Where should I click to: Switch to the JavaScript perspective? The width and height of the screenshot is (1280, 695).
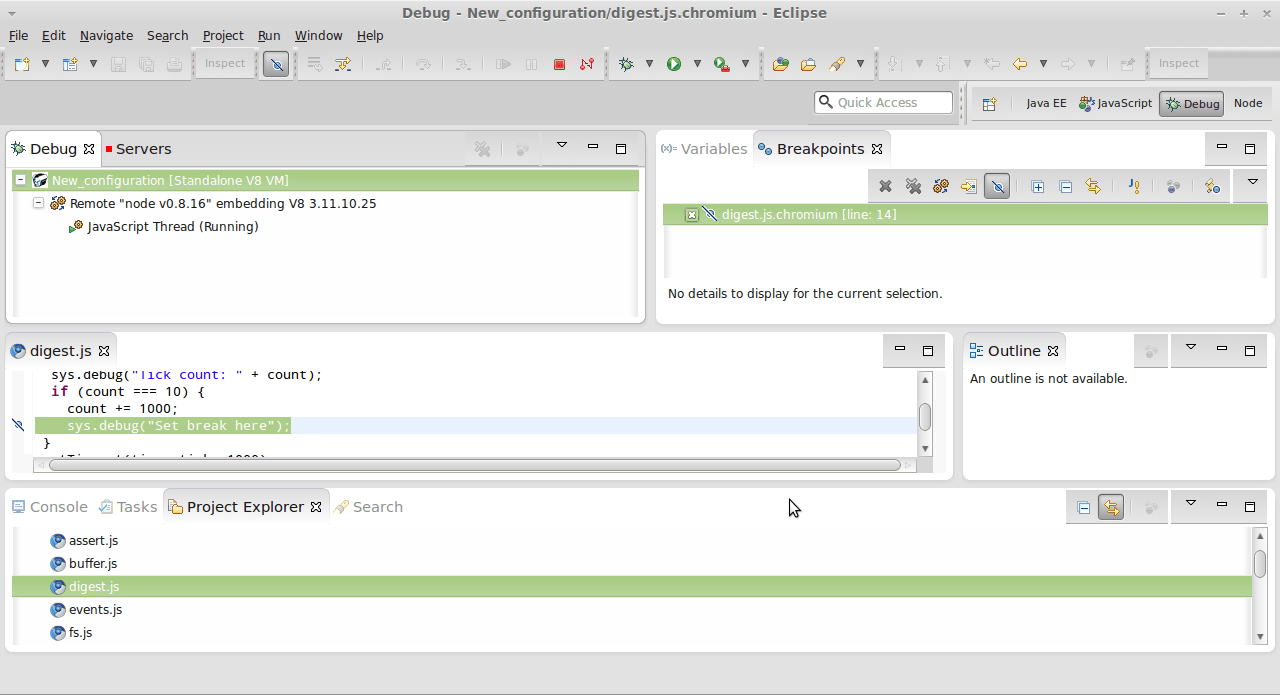1115,103
